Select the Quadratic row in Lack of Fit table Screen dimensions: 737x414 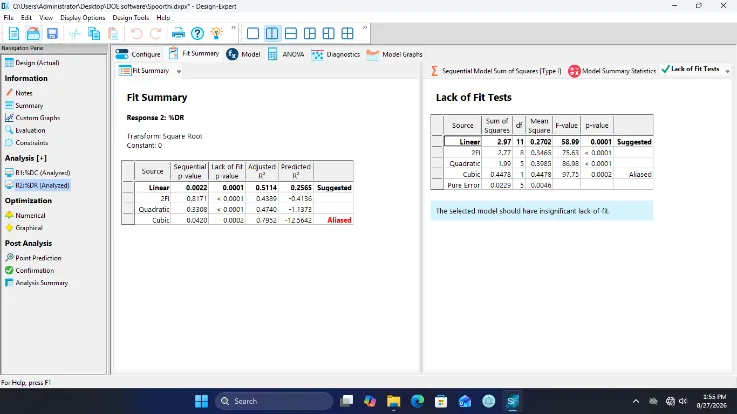point(541,164)
